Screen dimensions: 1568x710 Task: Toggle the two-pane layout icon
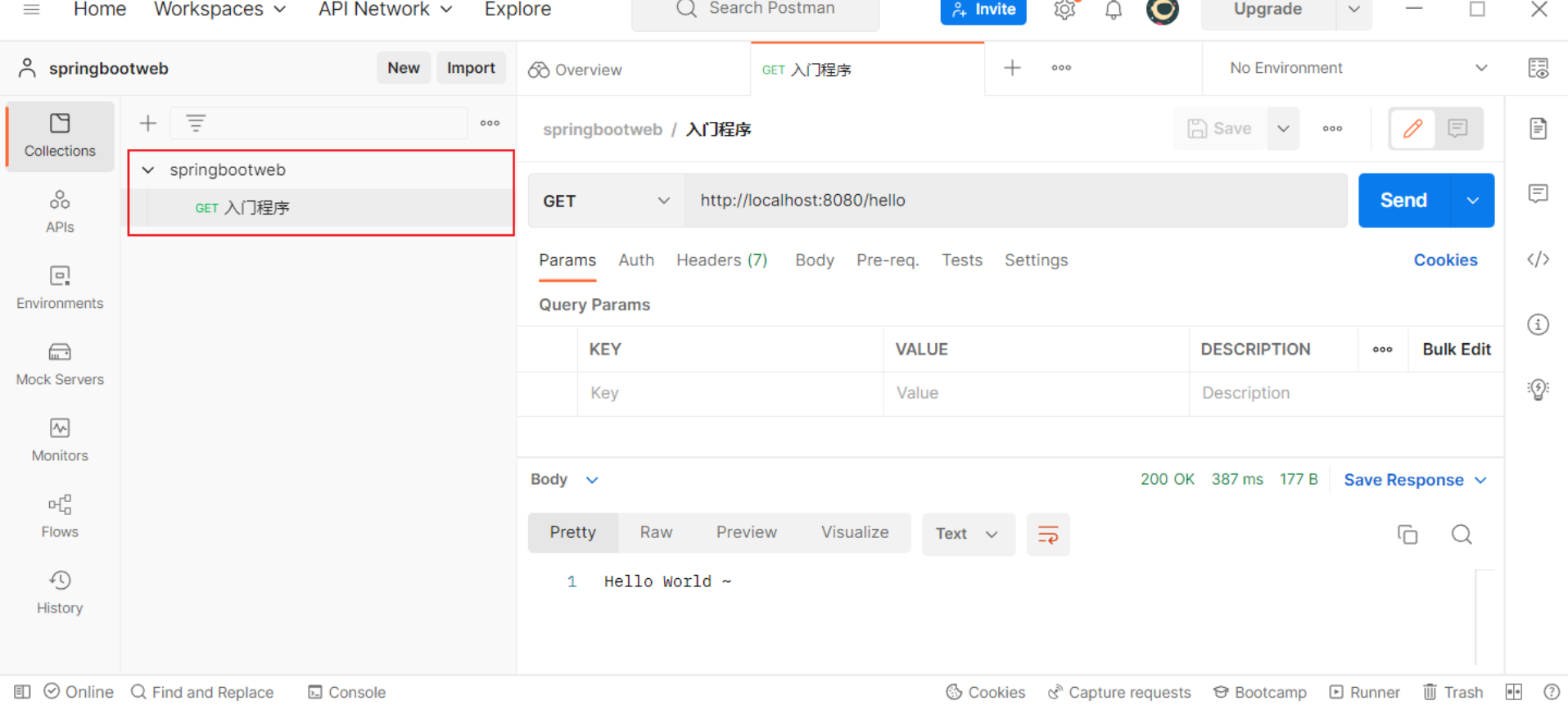pos(1513,692)
